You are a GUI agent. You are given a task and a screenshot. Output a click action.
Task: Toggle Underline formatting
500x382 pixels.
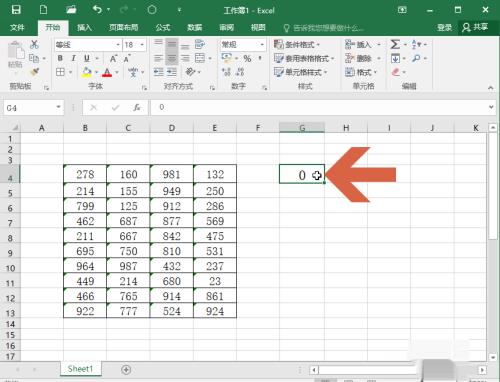87,58
